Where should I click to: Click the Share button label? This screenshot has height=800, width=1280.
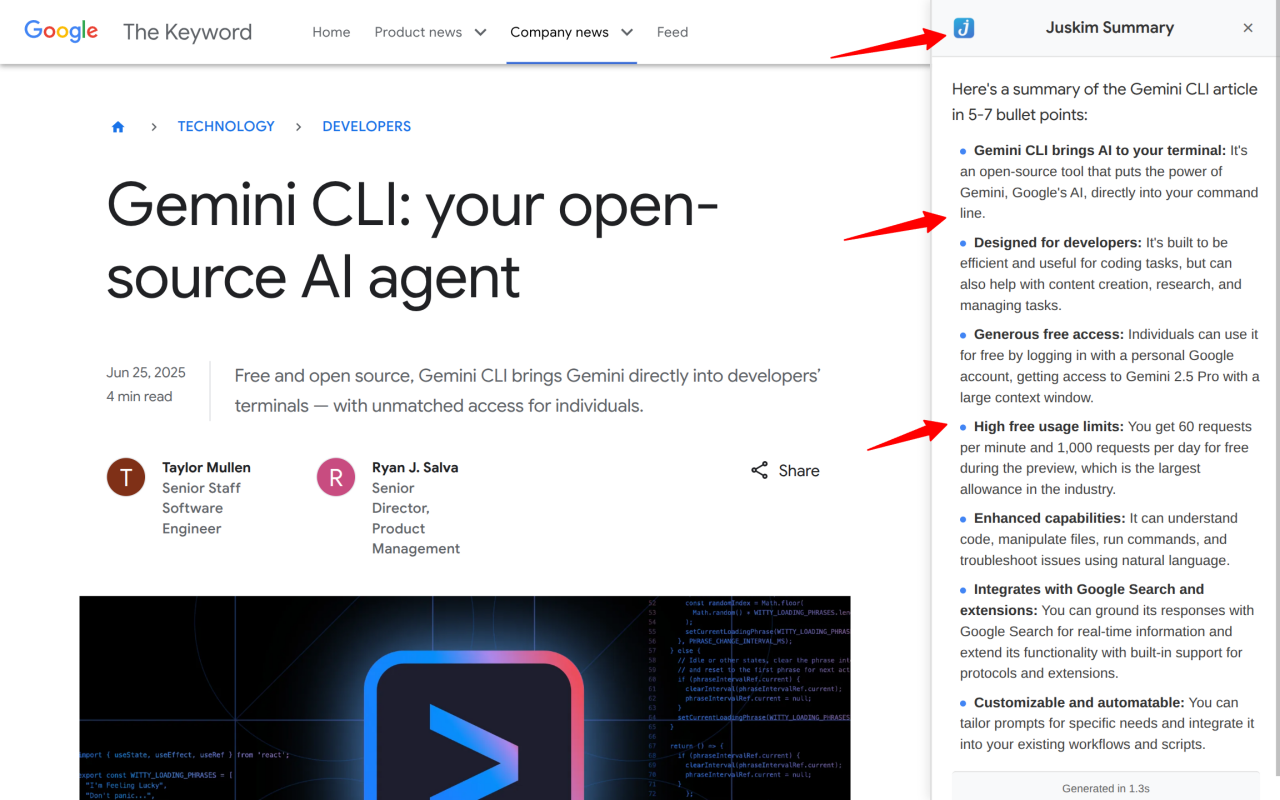[799, 470]
